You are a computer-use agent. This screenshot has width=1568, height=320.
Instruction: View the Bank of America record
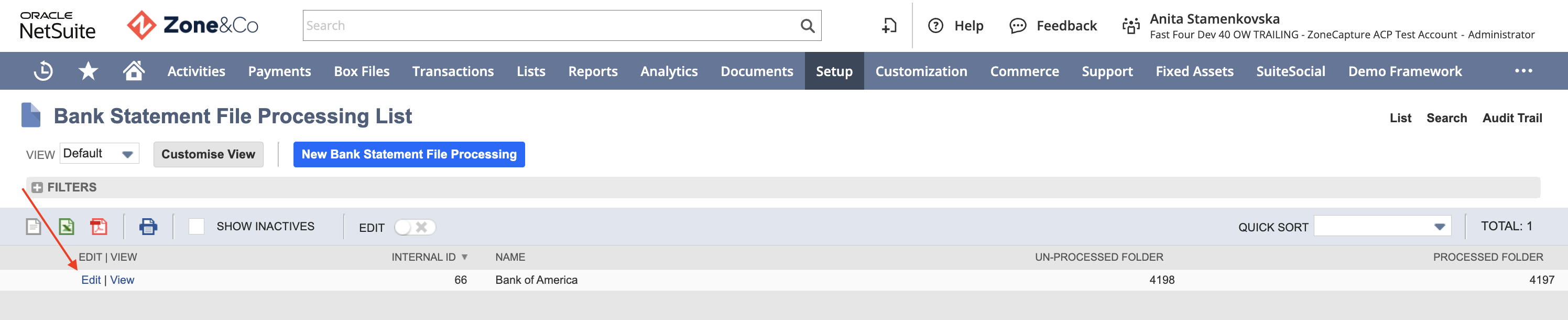coord(122,280)
